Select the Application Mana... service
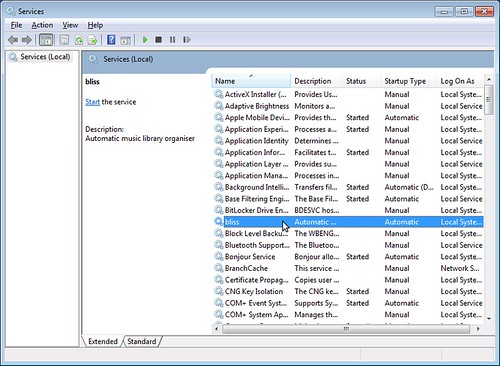500x366 pixels. pos(348,175)
